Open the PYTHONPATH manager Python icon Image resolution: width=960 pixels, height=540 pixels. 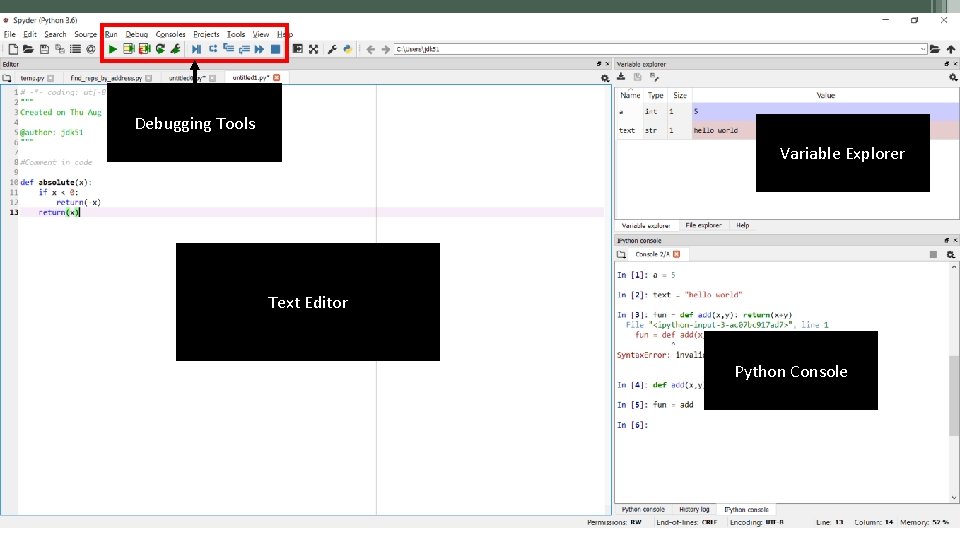pyautogui.click(x=347, y=49)
